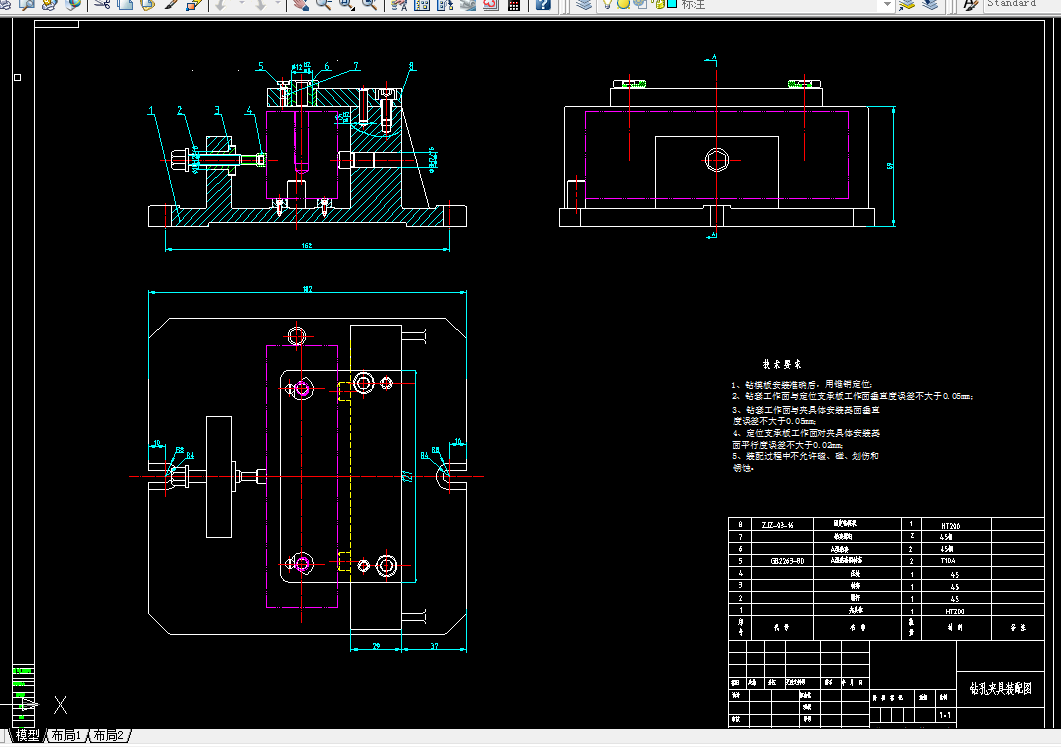
Task: Click the 59 height dimension on right view
Action: click(x=890, y=166)
